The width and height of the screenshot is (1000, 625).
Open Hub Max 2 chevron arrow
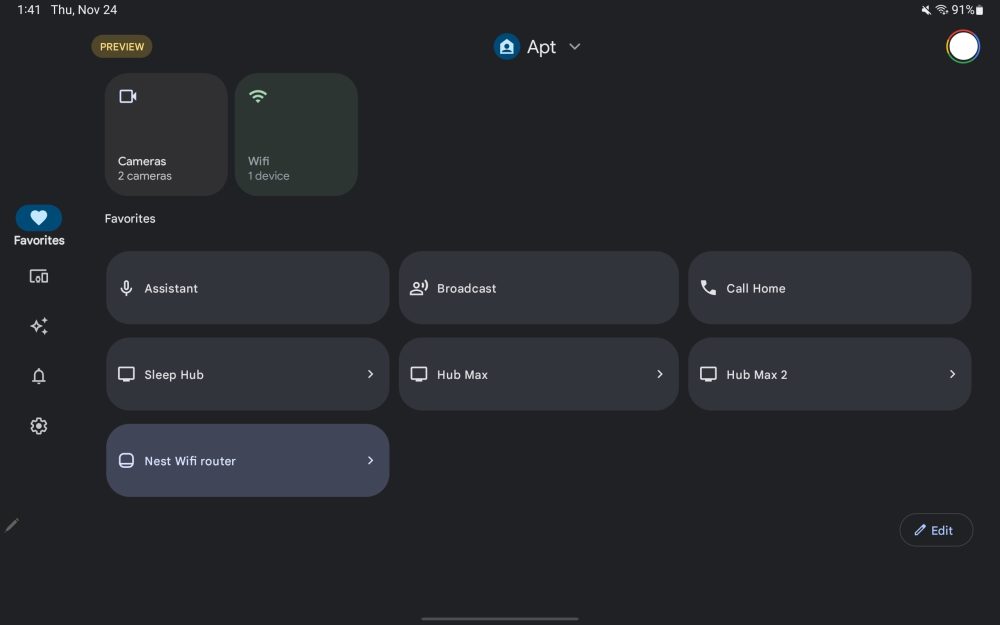[952, 374]
